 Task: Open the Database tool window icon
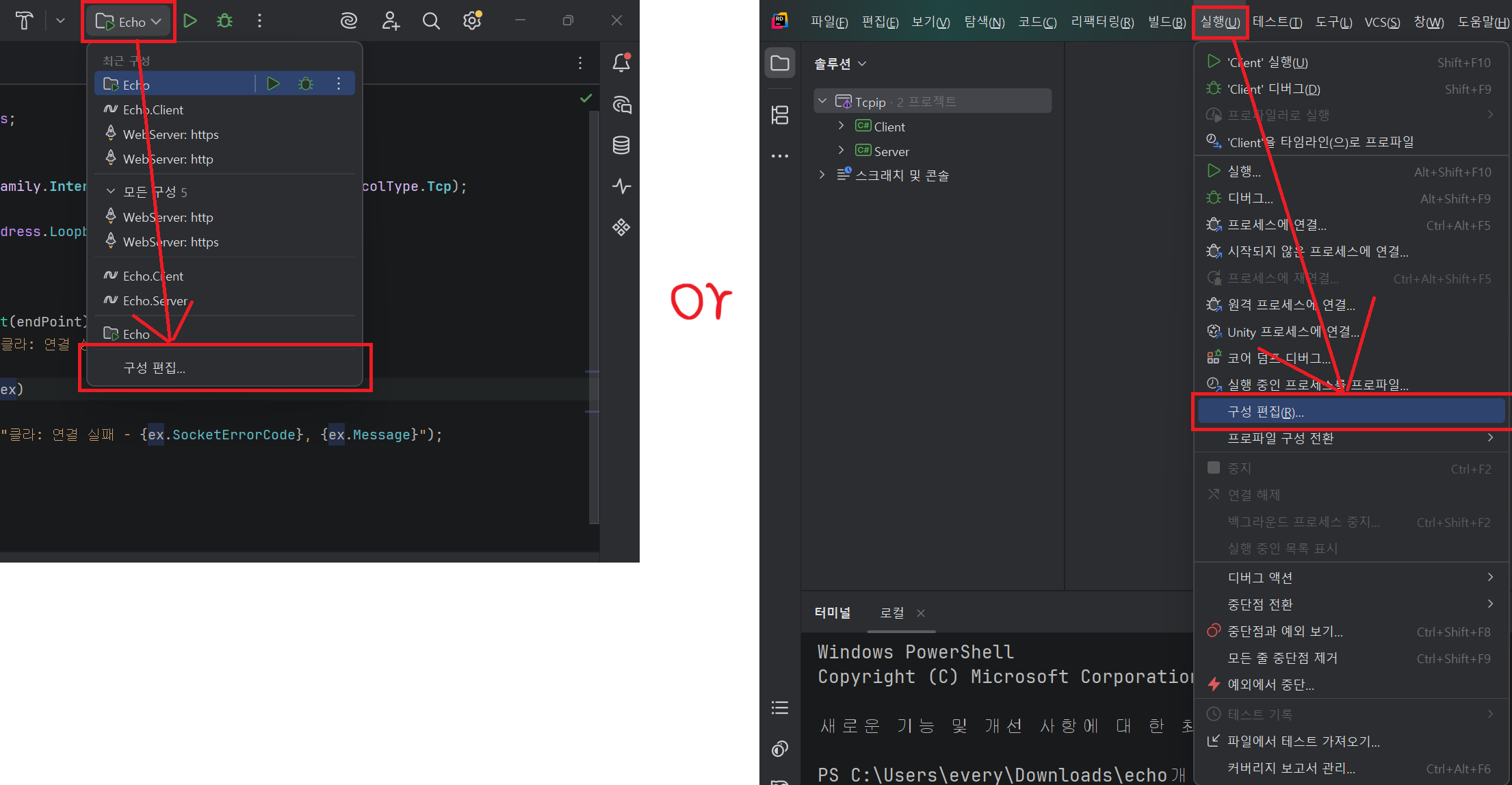621,145
